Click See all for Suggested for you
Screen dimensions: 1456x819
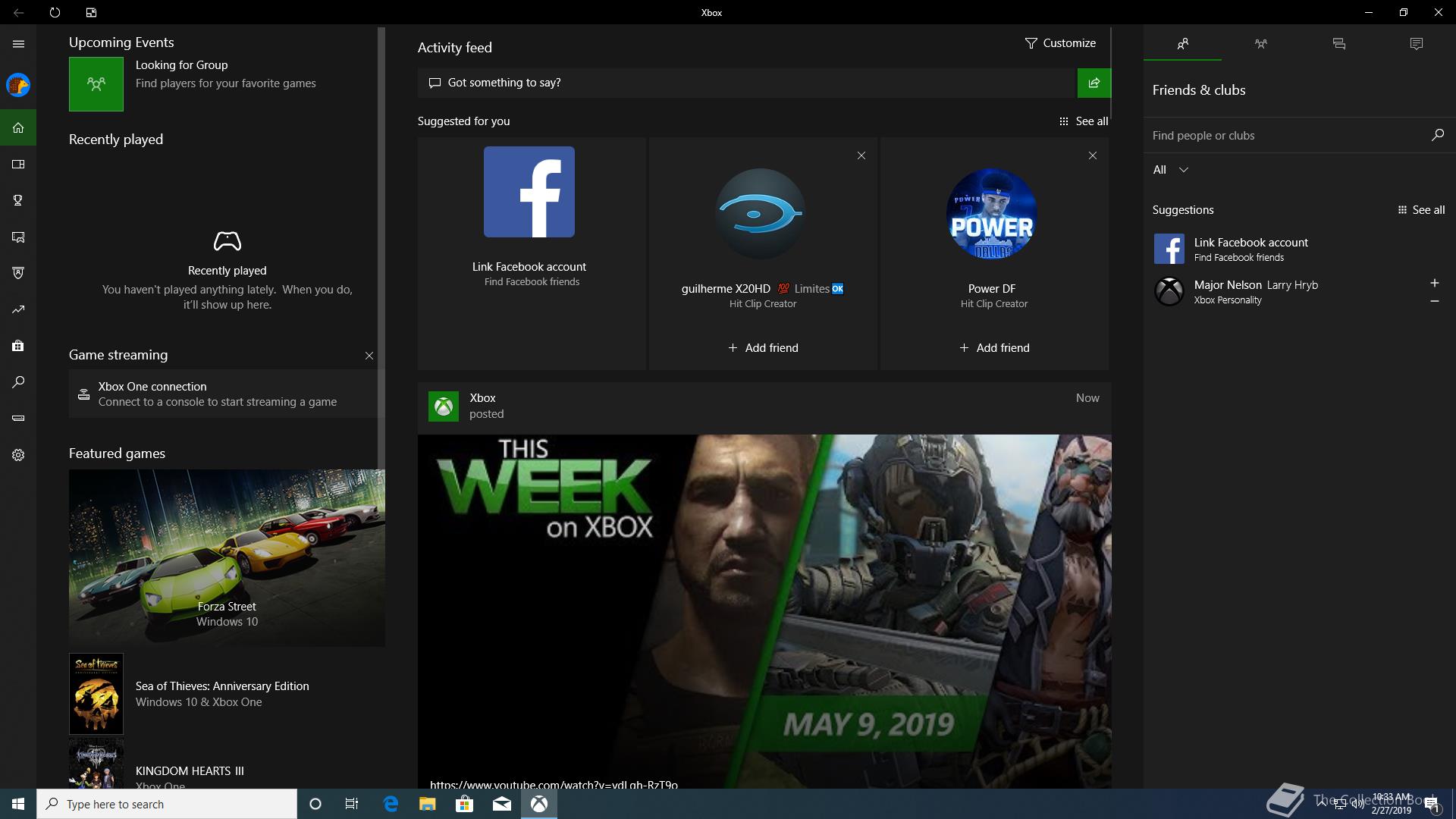pos(1084,121)
